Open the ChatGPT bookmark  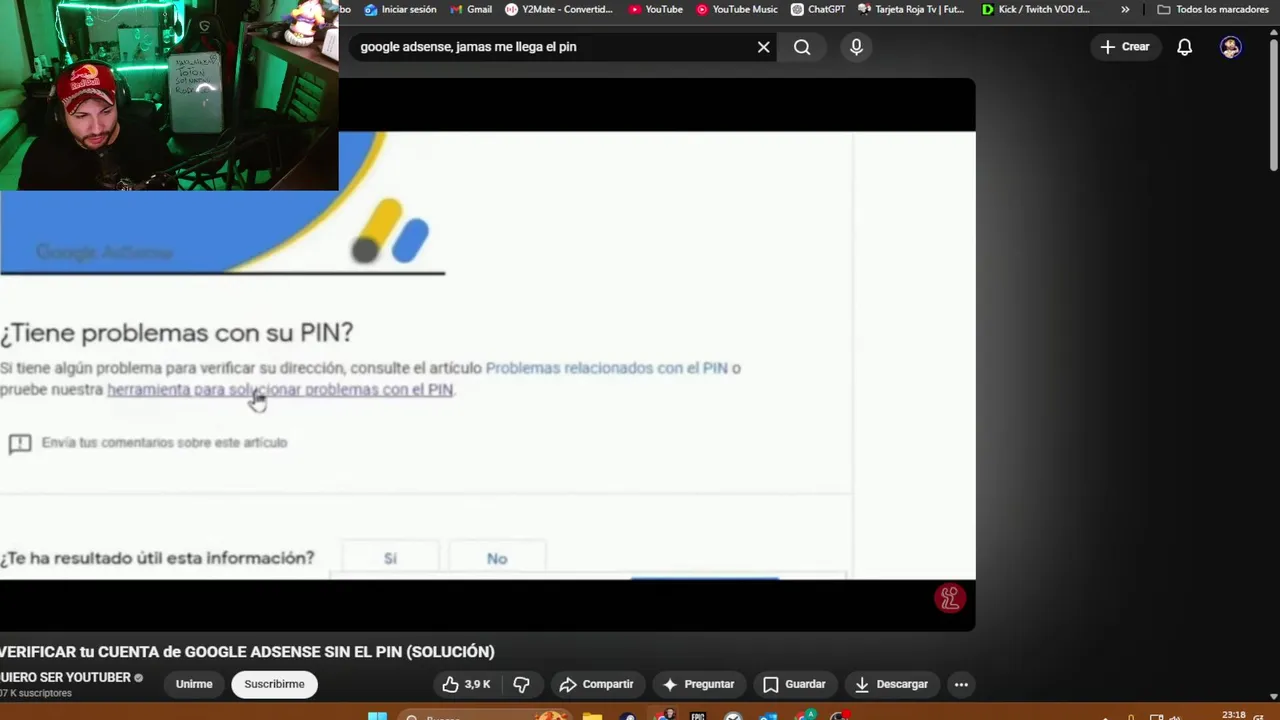[x=818, y=9]
